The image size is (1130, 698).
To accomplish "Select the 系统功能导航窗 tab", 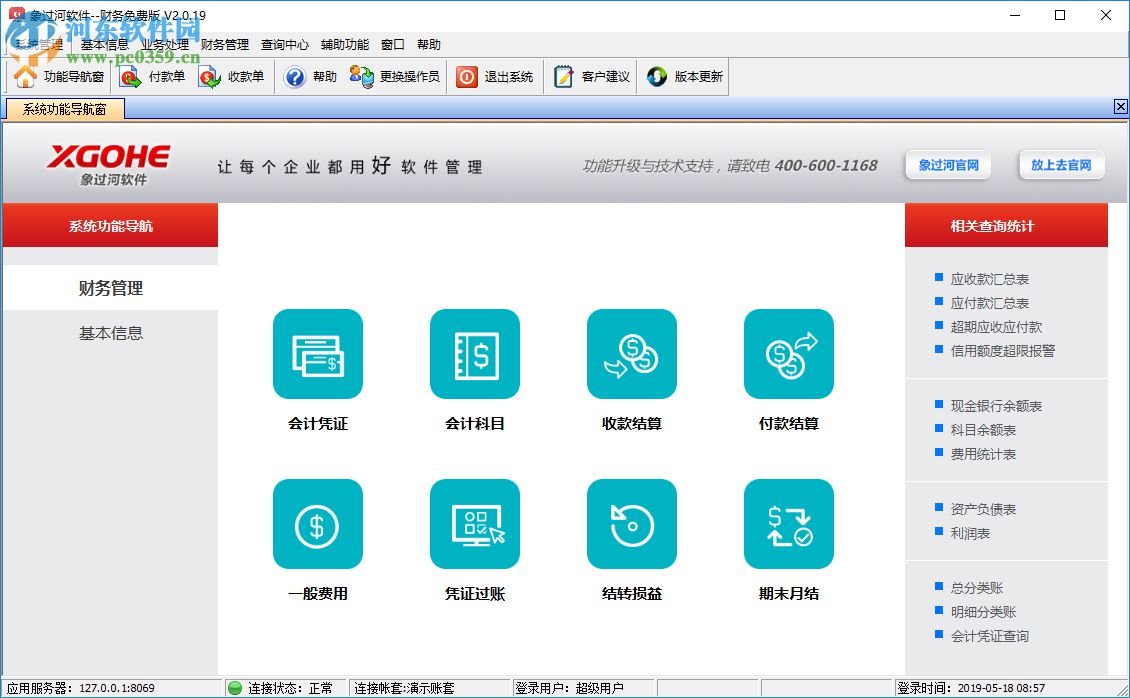I will tap(63, 107).
